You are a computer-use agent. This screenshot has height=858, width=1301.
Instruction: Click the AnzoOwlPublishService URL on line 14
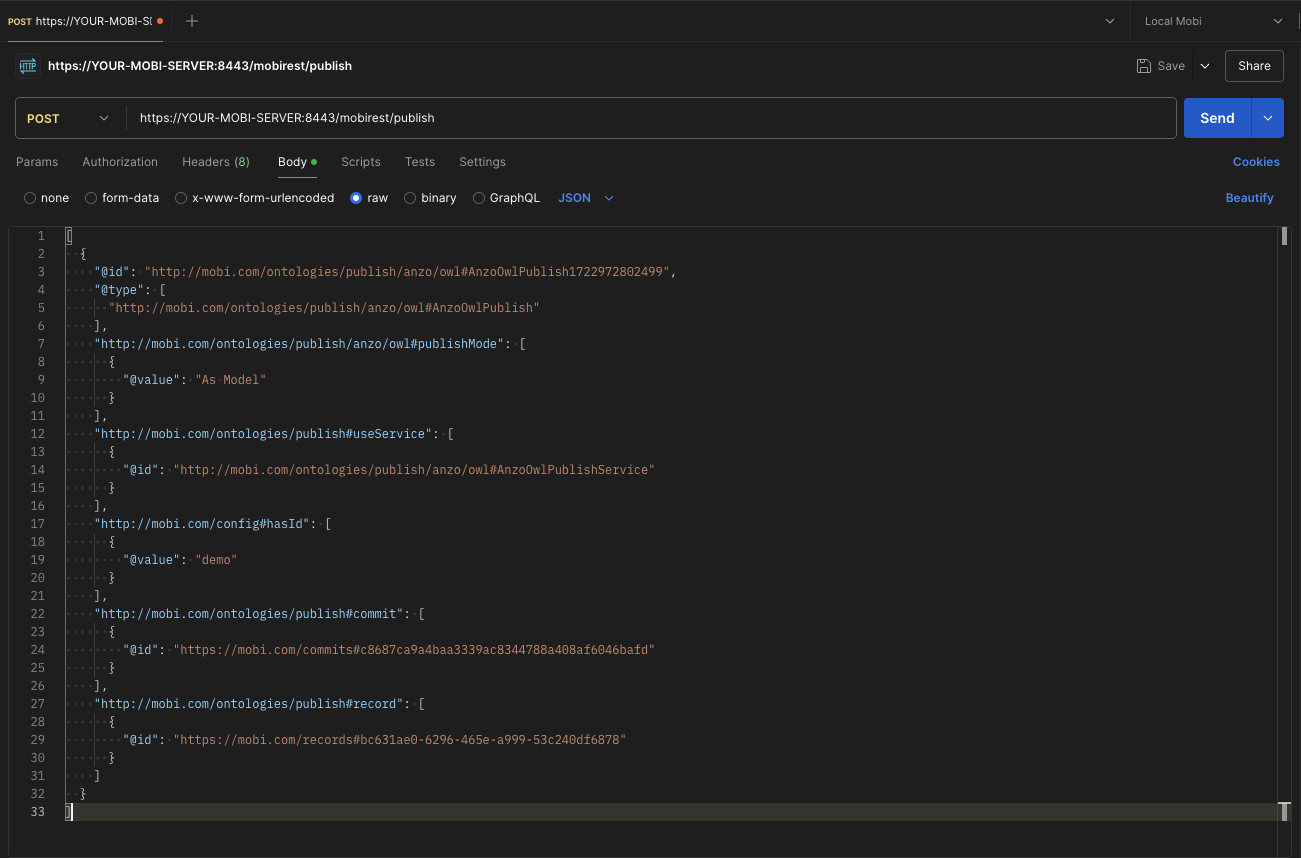414,470
